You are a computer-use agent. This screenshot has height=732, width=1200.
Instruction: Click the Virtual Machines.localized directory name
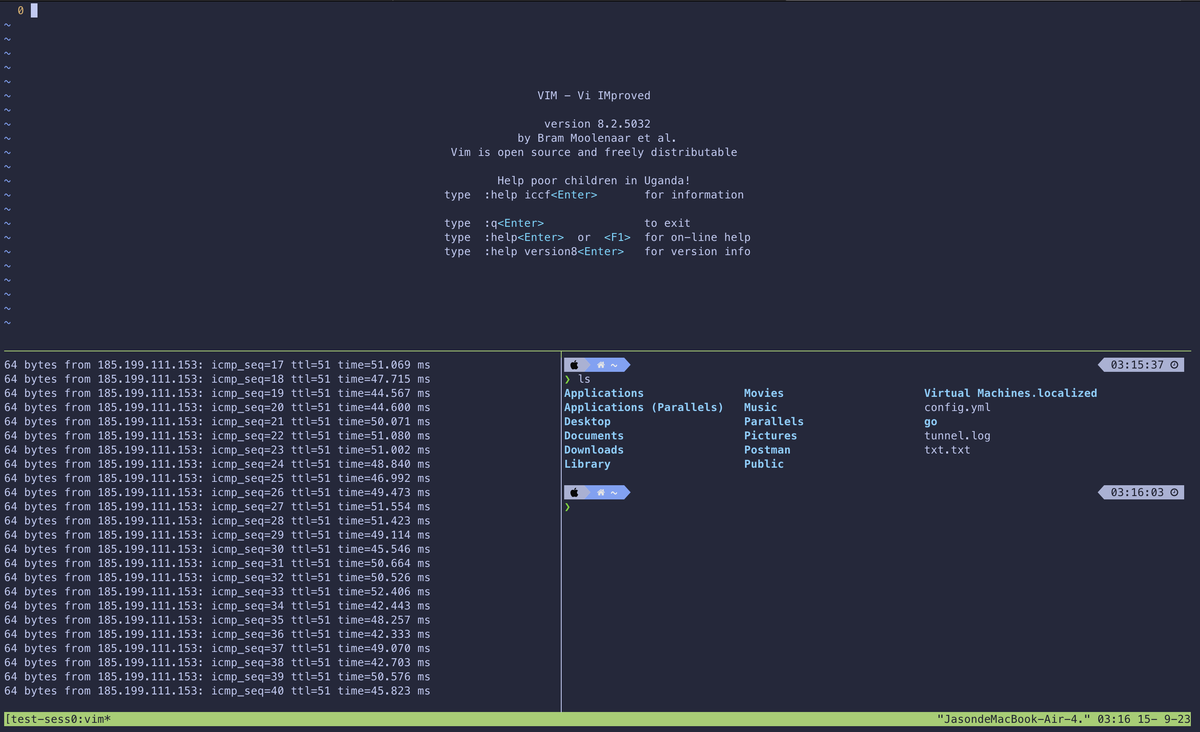1010,393
